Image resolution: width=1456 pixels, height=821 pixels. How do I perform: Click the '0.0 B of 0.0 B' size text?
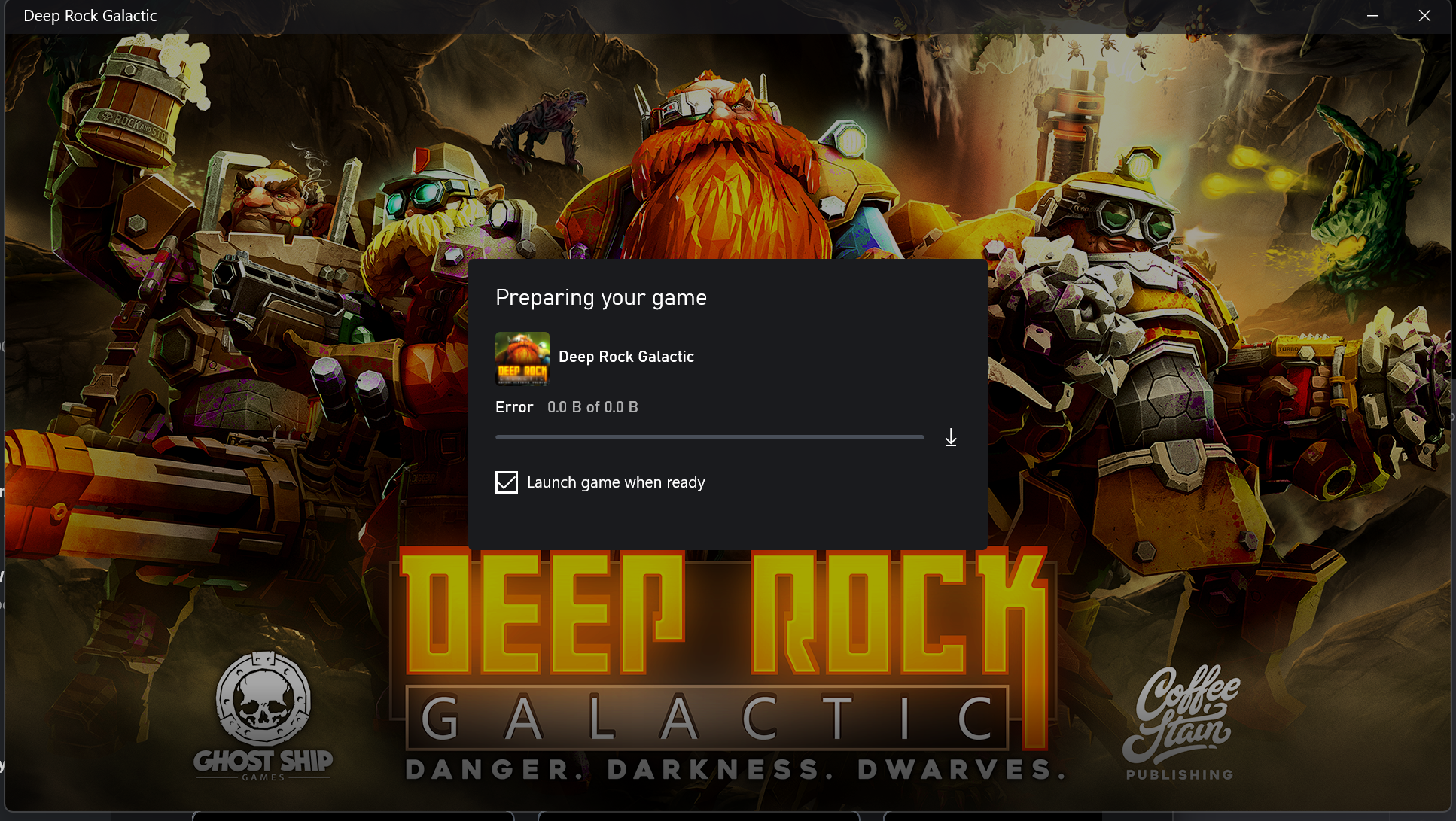coord(592,407)
